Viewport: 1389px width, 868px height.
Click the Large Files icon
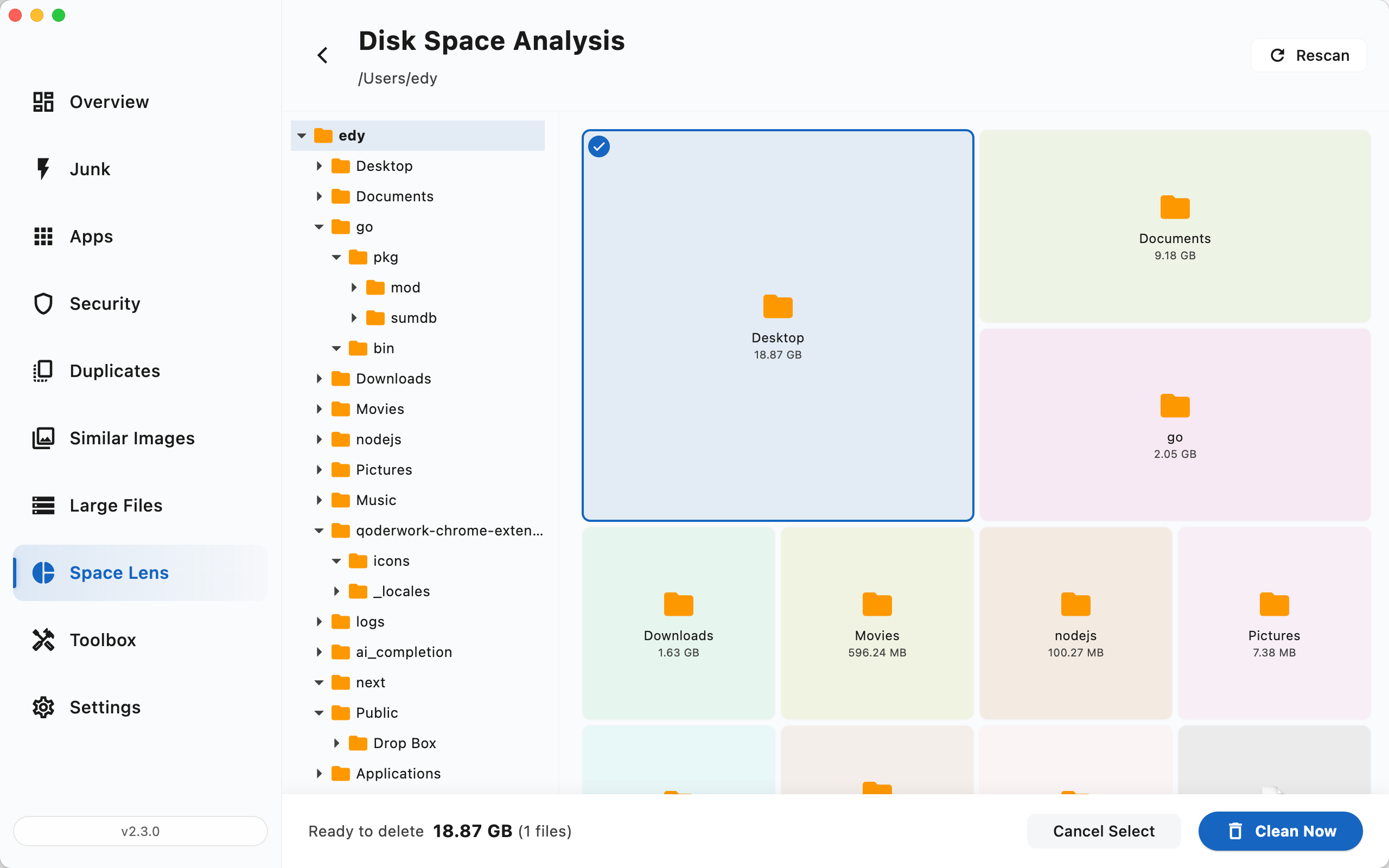[x=43, y=505]
